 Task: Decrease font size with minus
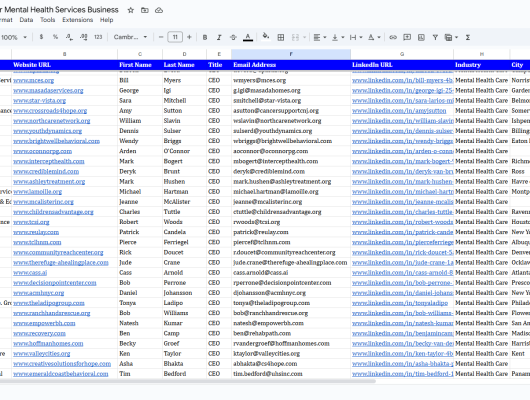[x=161, y=37]
